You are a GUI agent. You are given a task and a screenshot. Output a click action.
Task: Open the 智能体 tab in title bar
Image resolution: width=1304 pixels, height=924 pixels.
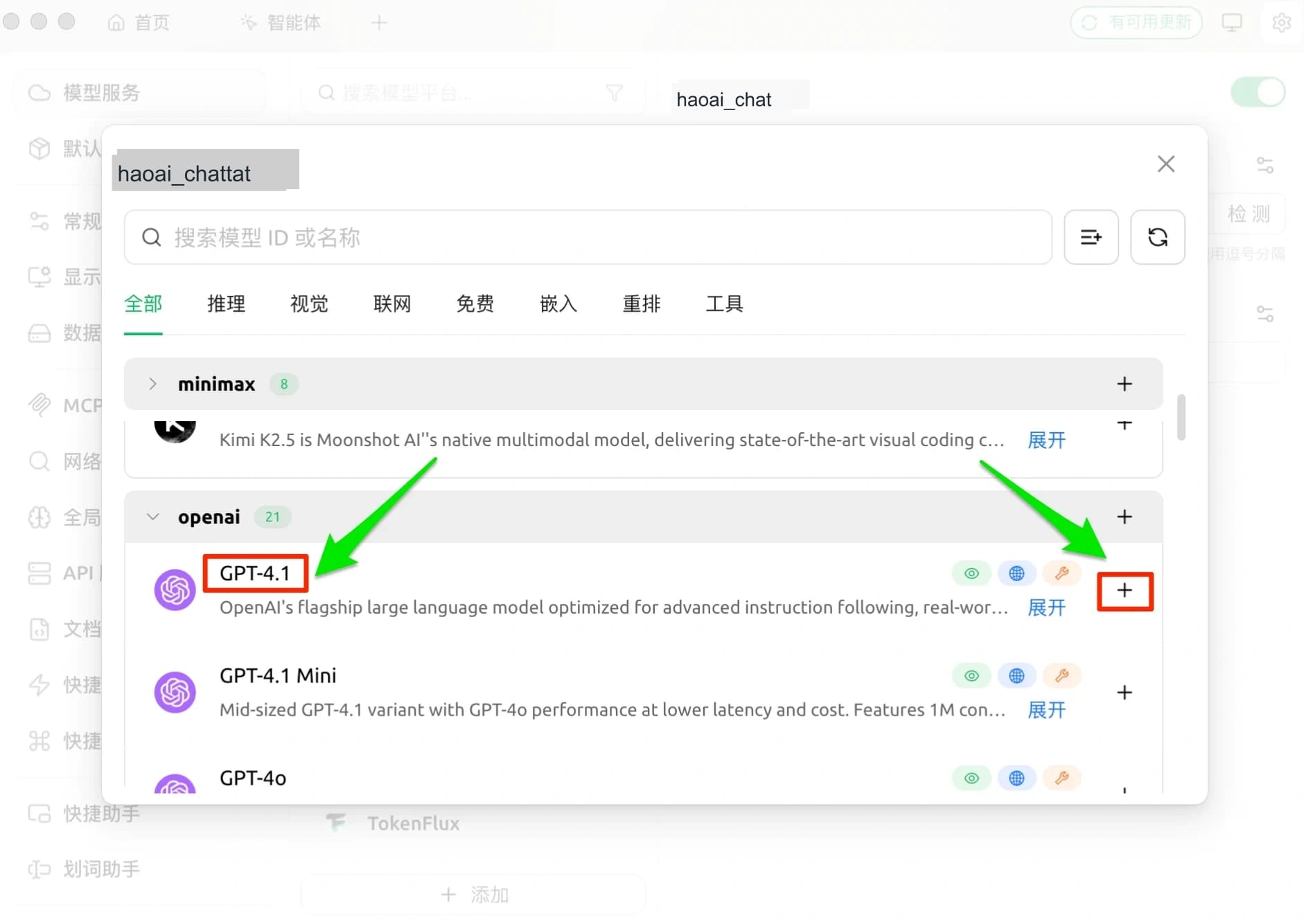[x=281, y=23]
